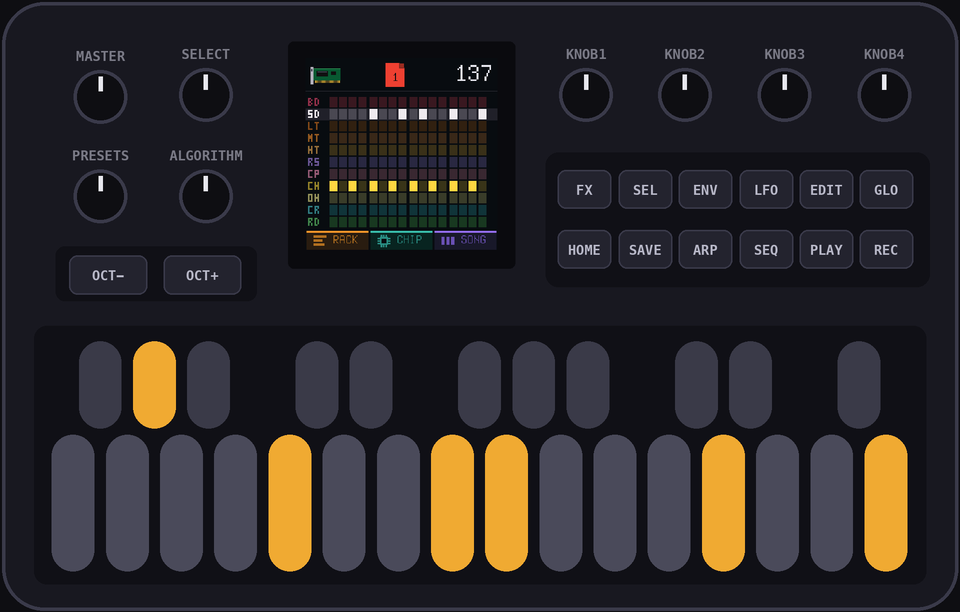The width and height of the screenshot is (960, 612).
Task: Choose the CH track label
Action: coord(313,186)
